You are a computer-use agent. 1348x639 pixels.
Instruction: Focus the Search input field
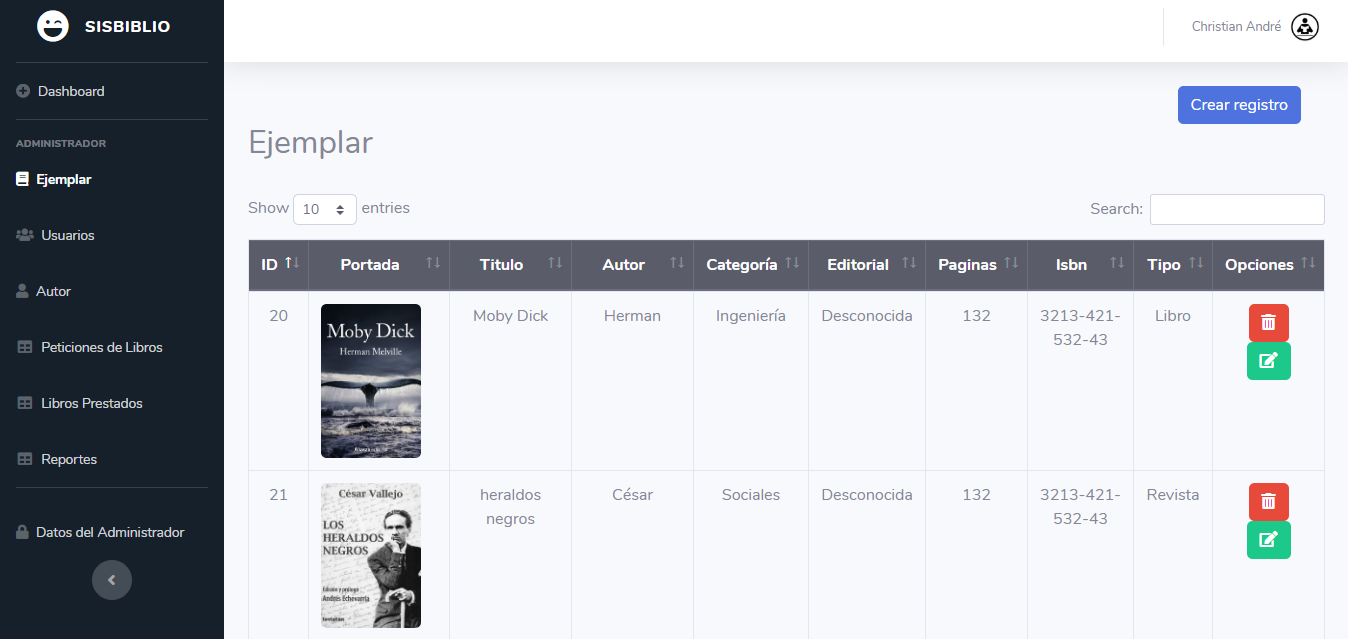point(1237,209)
